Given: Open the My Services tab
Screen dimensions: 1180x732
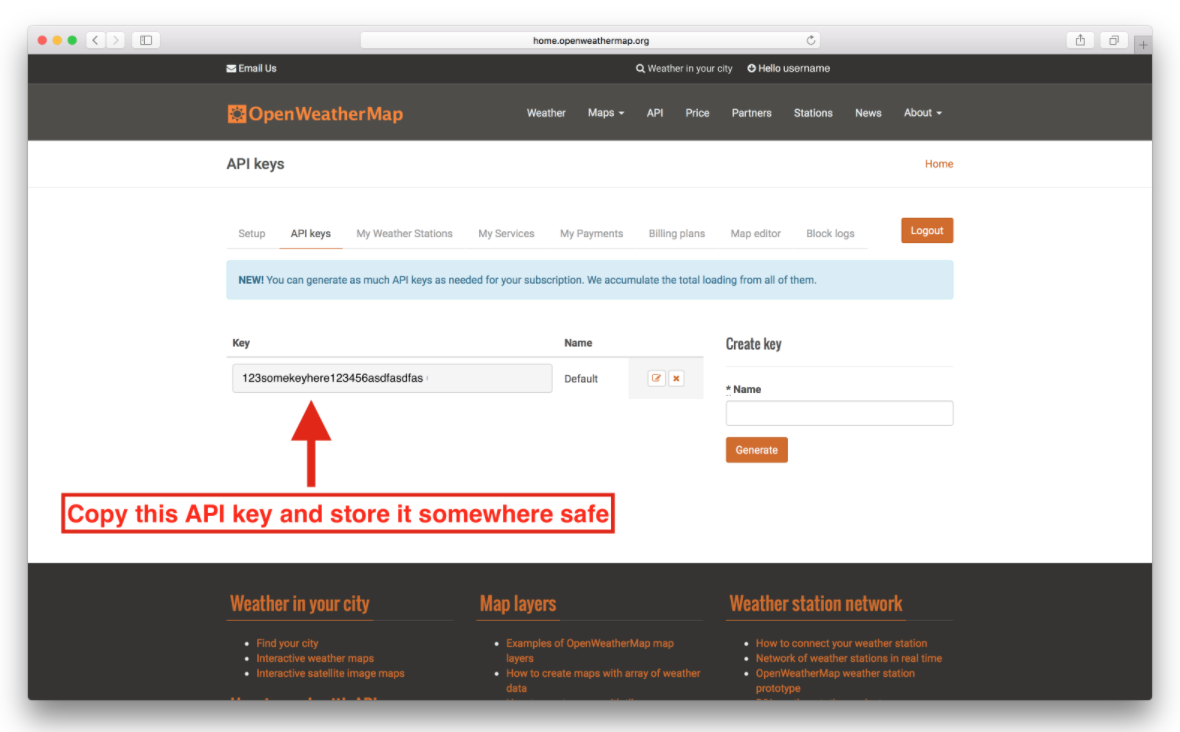Looking at the screenshot, I should [x=506, y=233].
